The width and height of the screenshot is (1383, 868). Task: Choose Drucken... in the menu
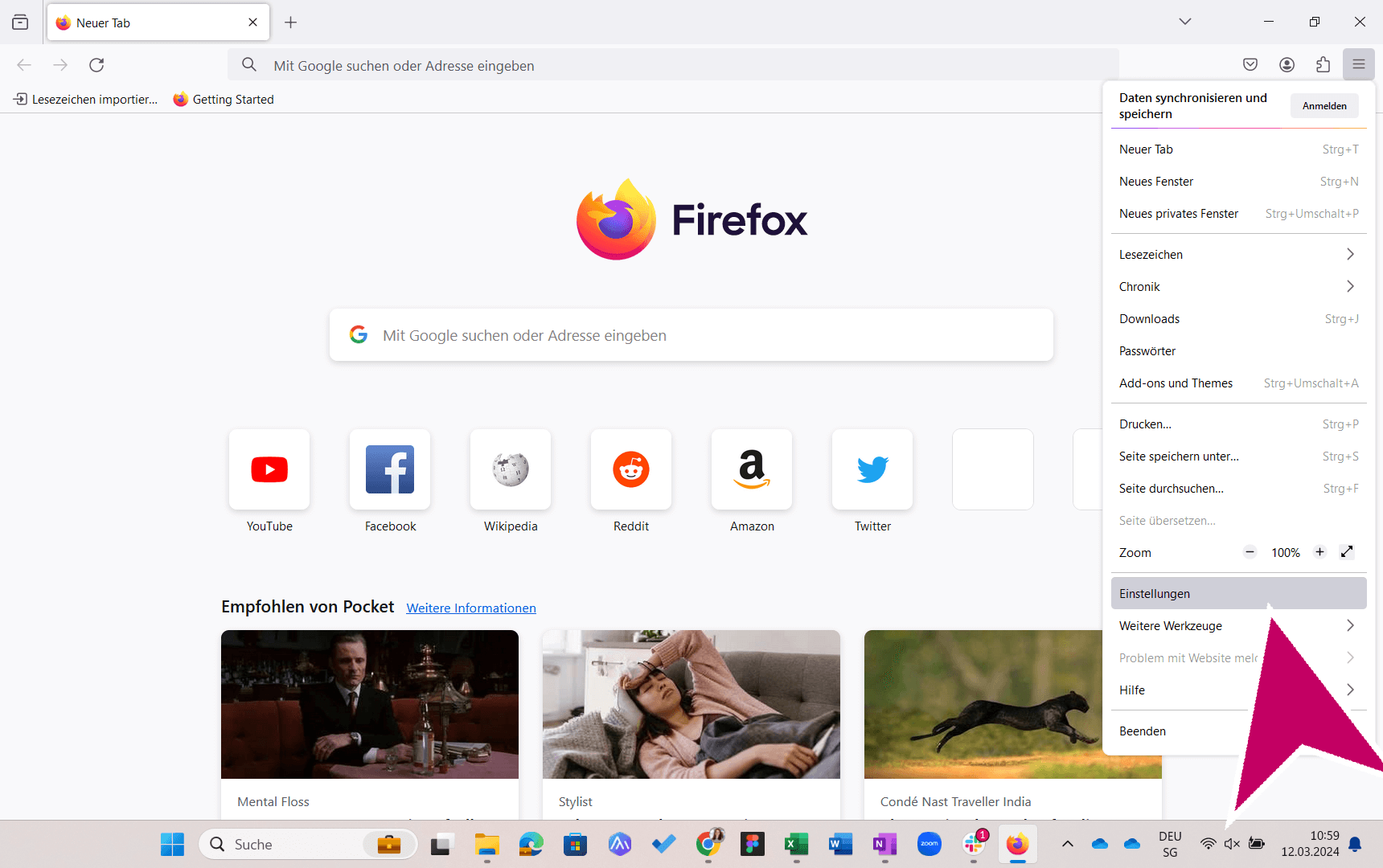(x=1238, y=424)
